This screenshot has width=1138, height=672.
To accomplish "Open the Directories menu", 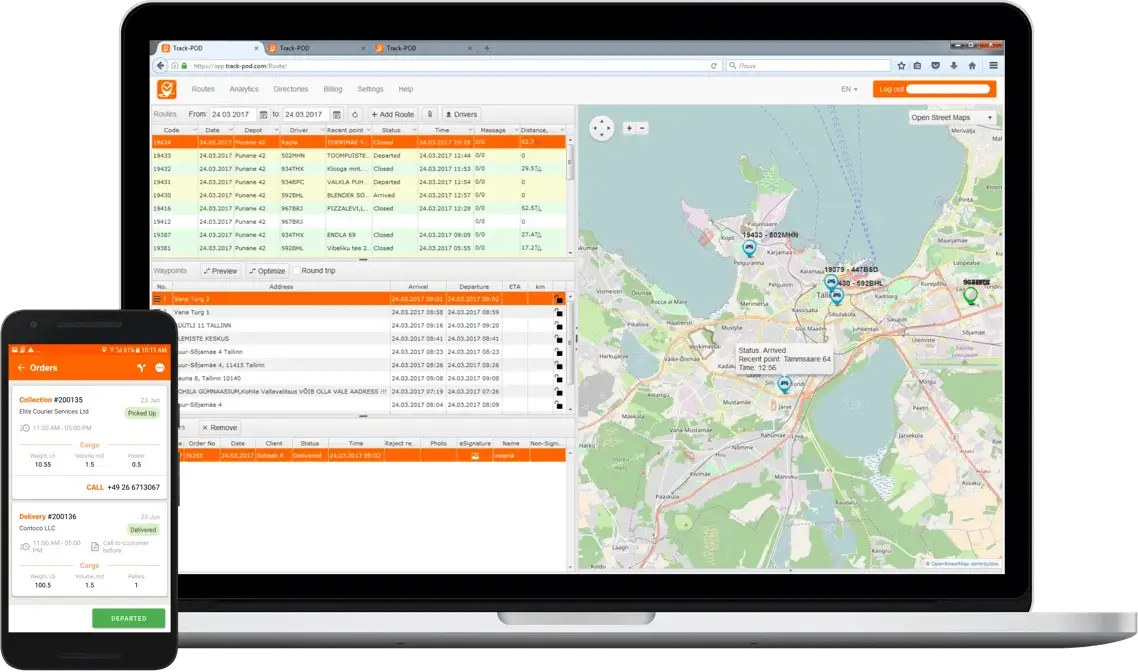I will pos(291,89).
